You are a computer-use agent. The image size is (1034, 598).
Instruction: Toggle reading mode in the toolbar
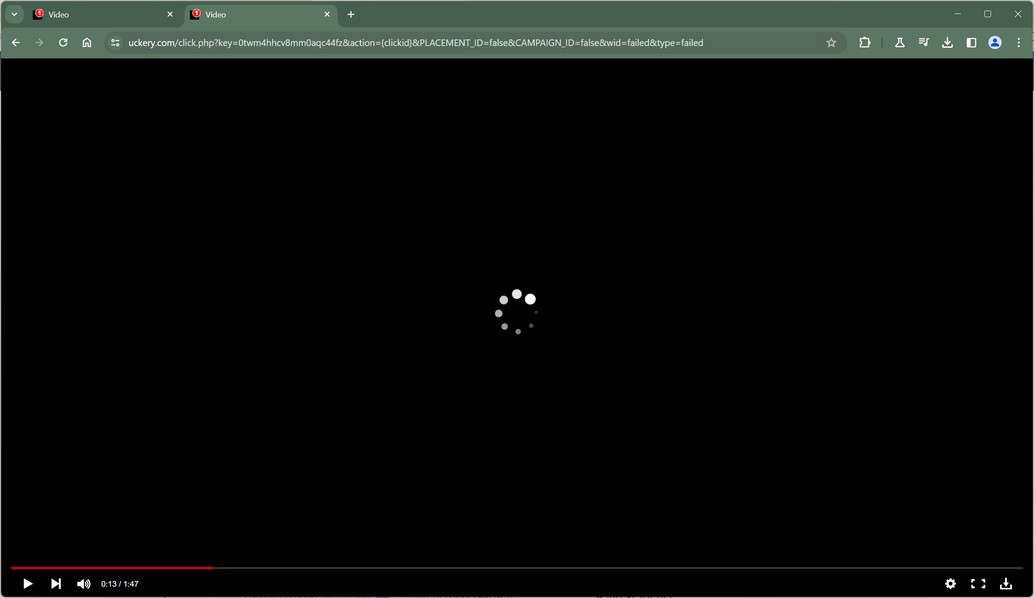(923, 42)
